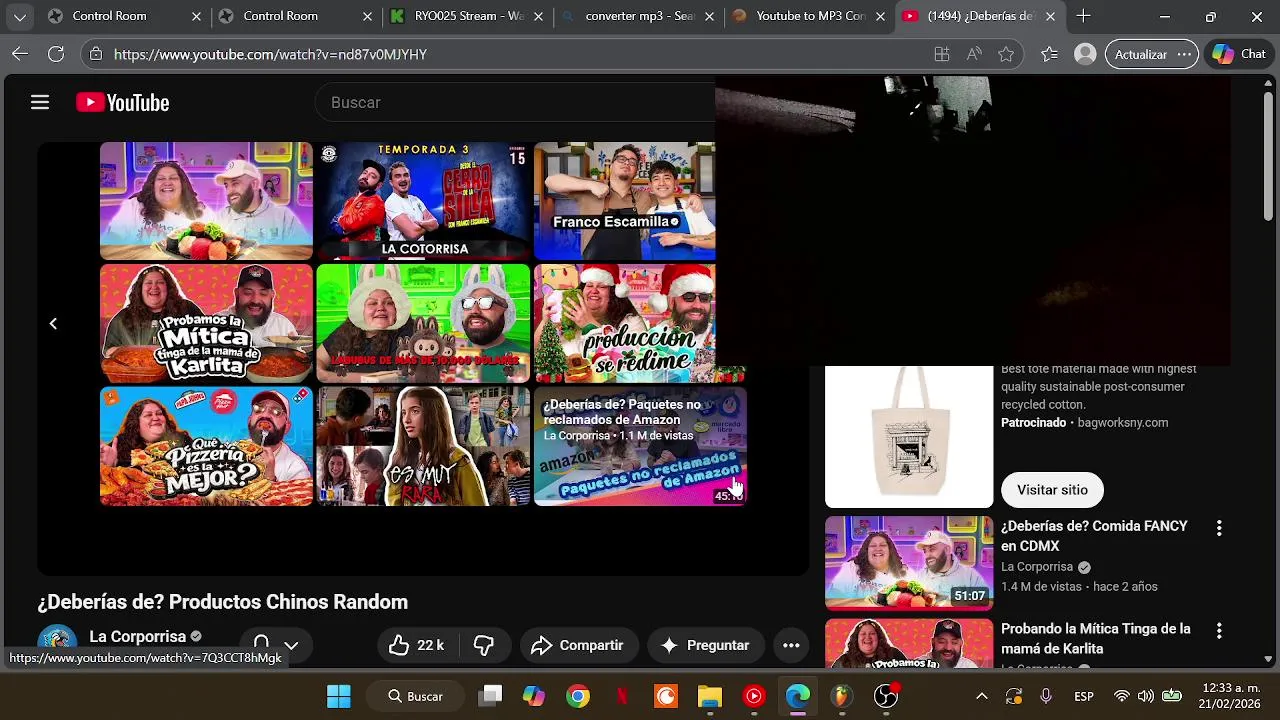Open the volume control in system tray

[x=1146, y=696]
